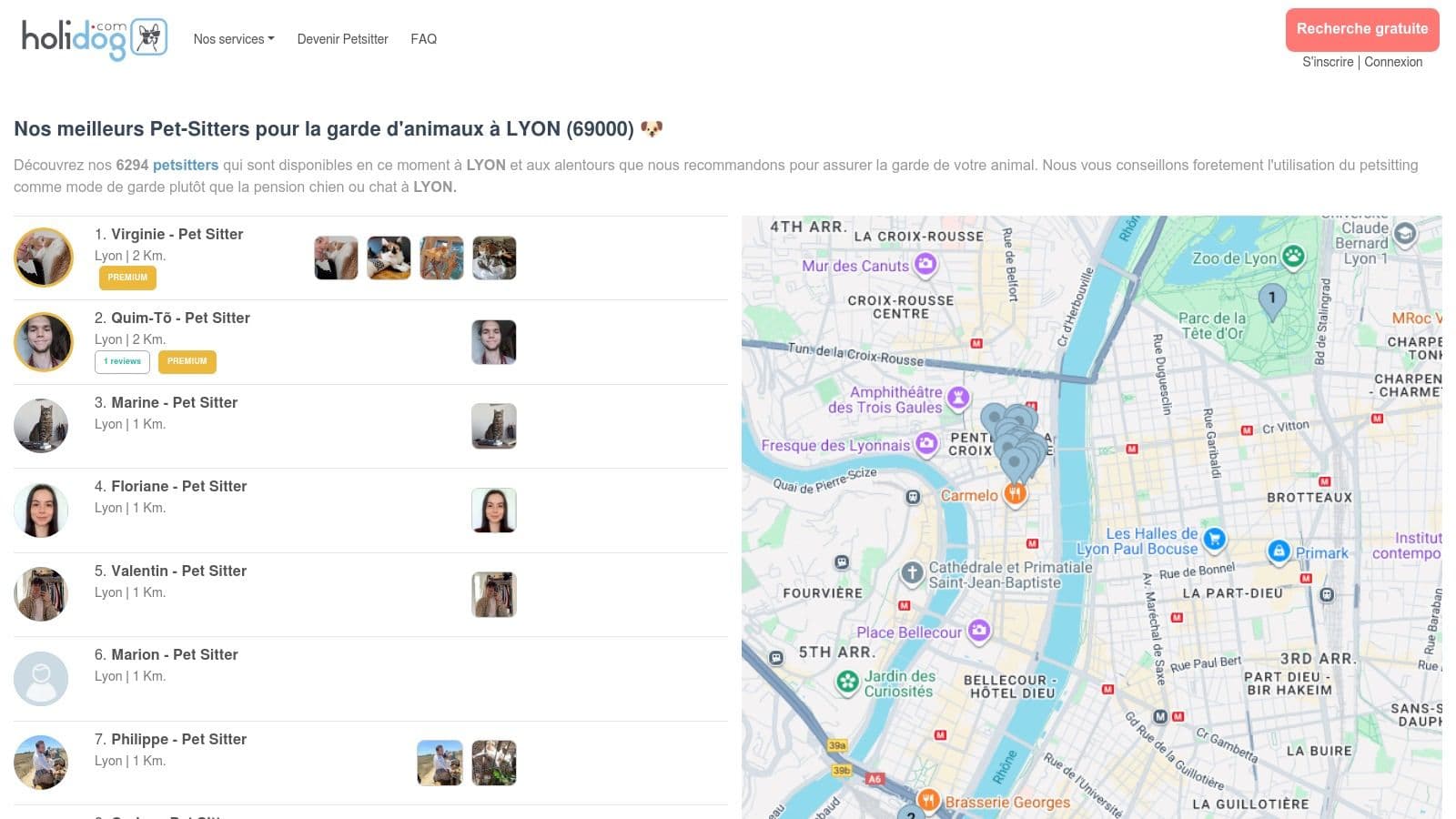1456x819 pixels.
Task: Open the FAQ menu item
Action: (423, 39)
